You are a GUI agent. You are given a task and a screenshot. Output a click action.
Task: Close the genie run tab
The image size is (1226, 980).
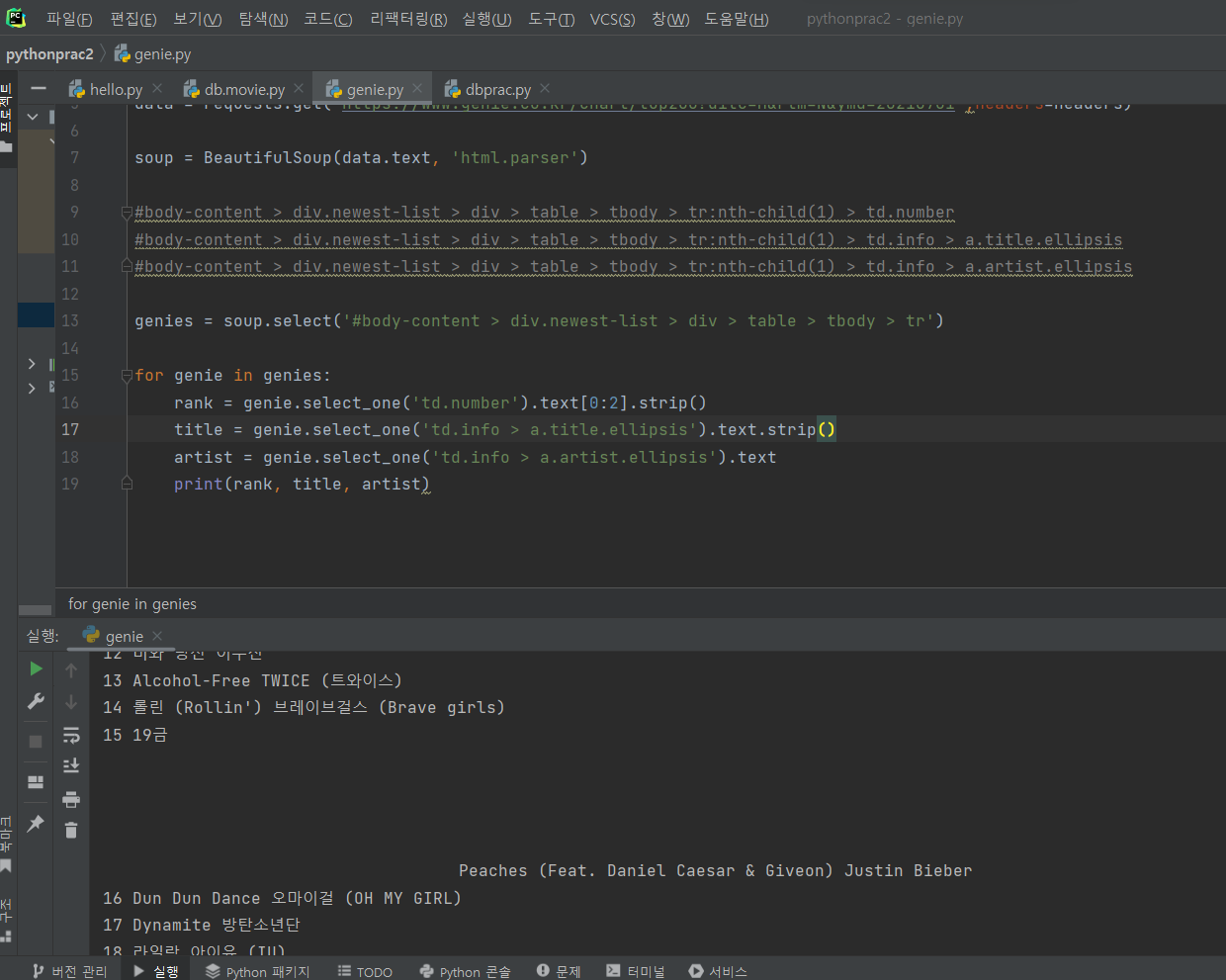point(157,636)
